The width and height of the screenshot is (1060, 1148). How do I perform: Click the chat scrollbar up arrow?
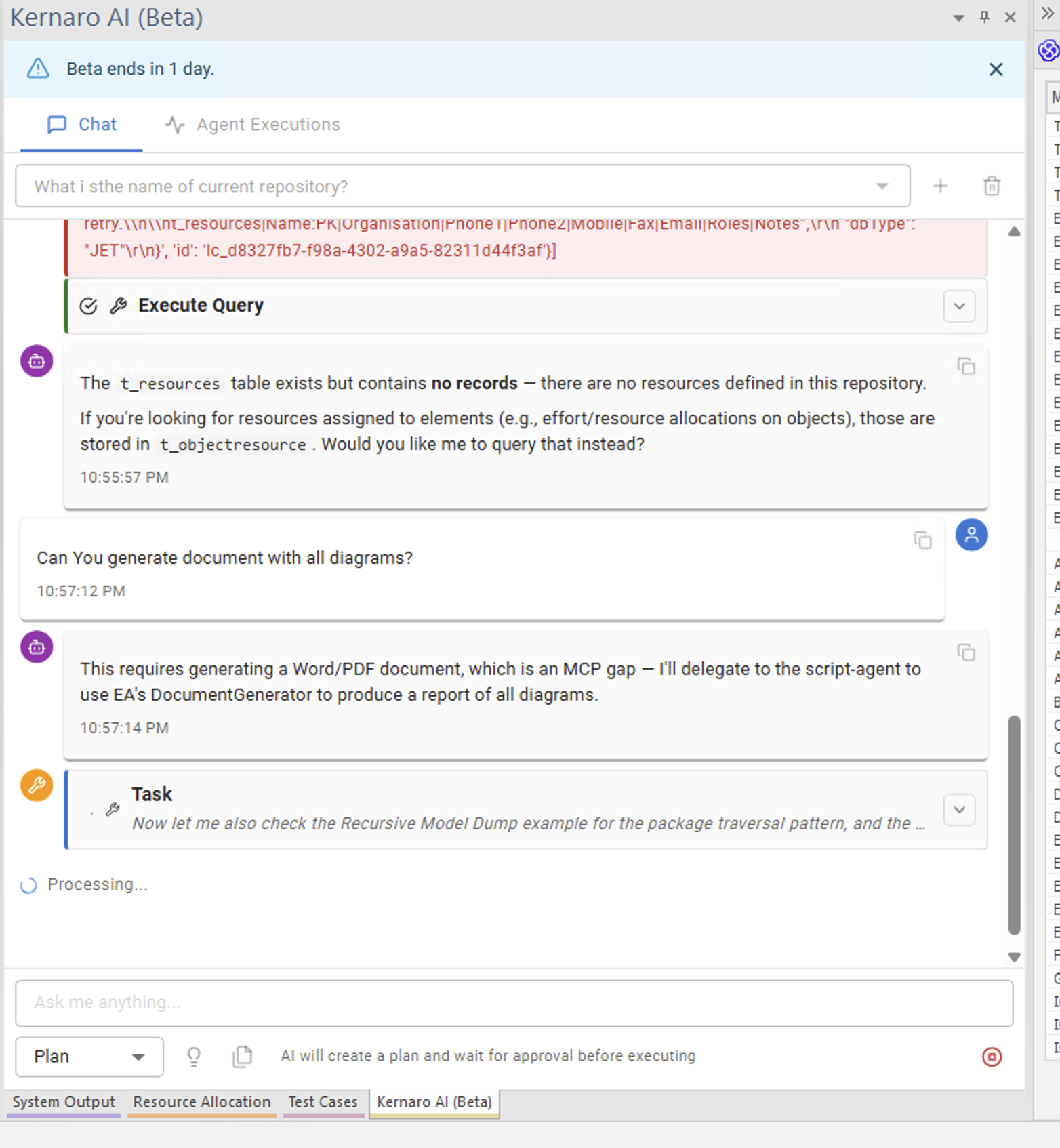coord(1014,232)
